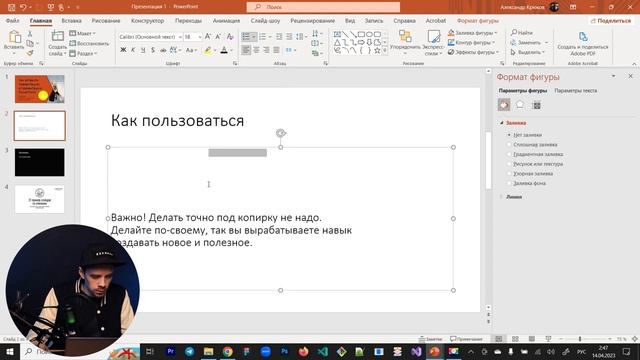Click the Find (Найти) button
640x360 pixels.
pyautogui.click(x=522, y=33)
